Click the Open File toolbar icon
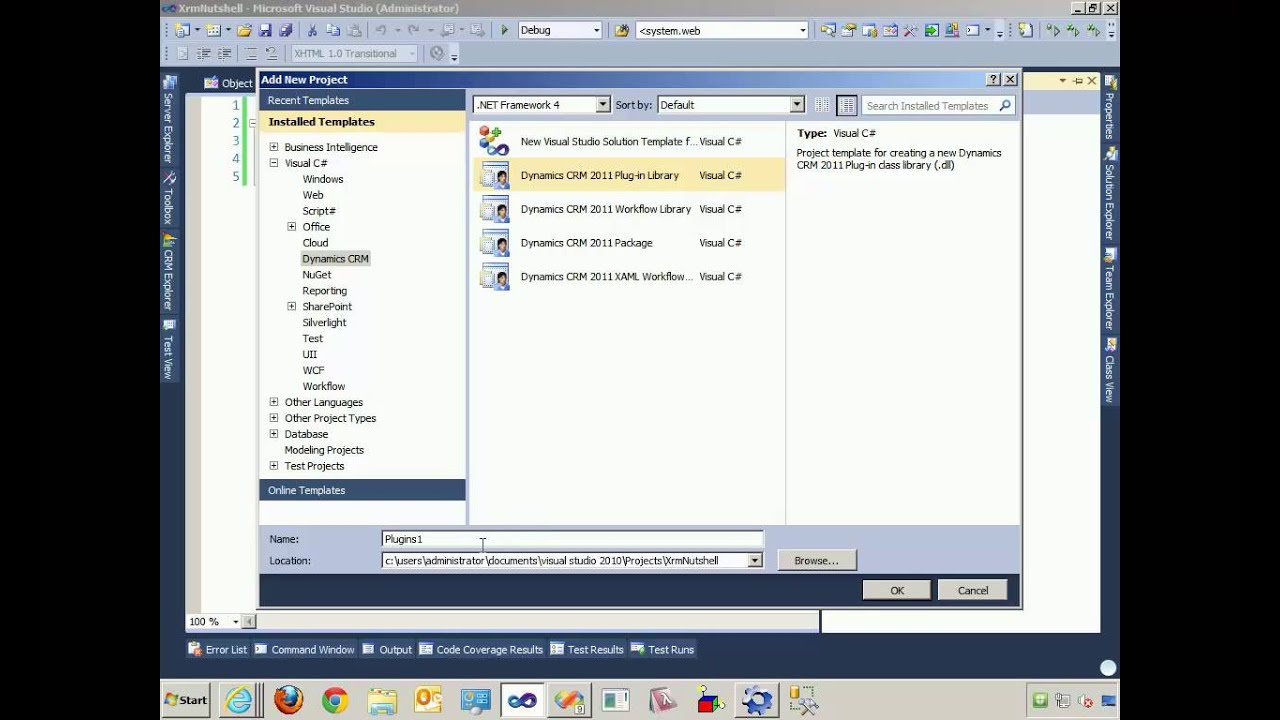 245,30
